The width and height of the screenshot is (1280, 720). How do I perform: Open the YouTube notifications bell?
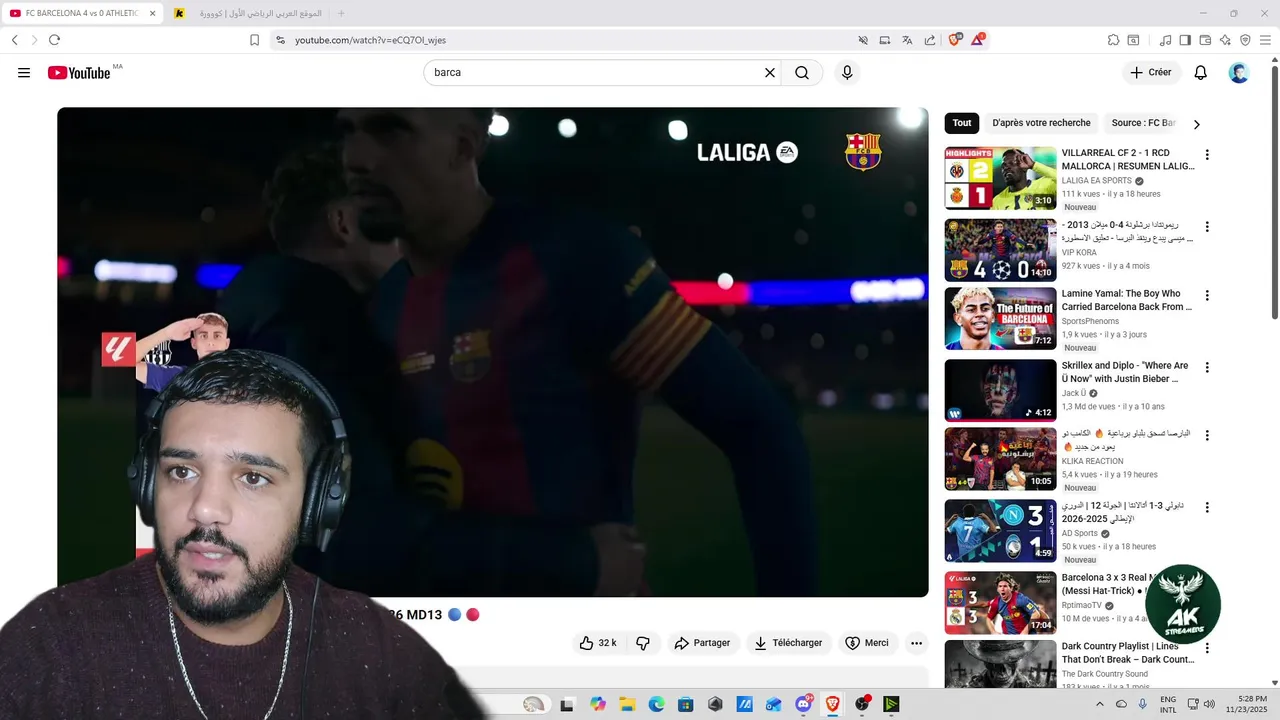pyautogui.click(x=1201, y=73)
